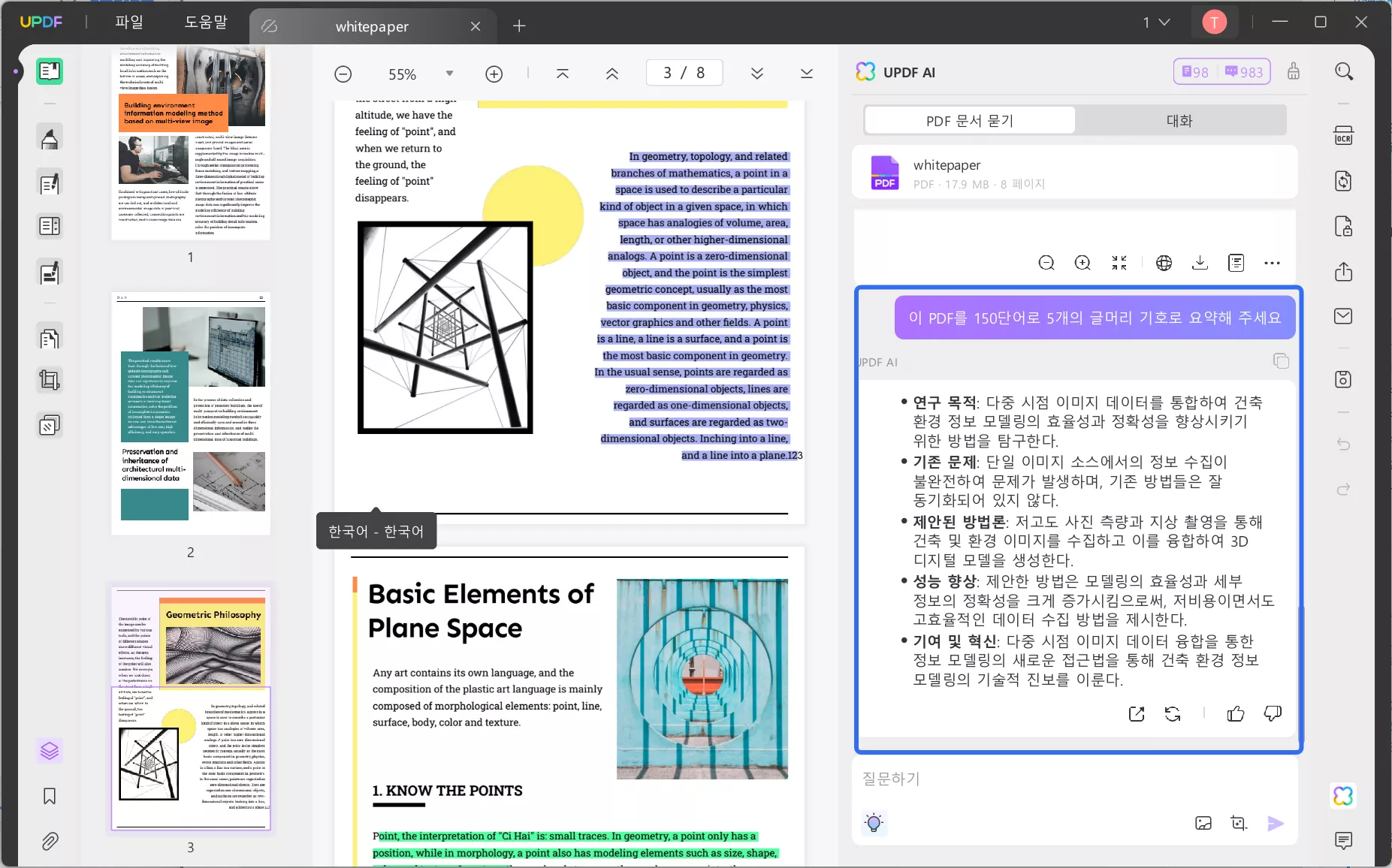Screen dimensions: 1392x868
Task: Open the 도움말 menu
Action: 206,23
